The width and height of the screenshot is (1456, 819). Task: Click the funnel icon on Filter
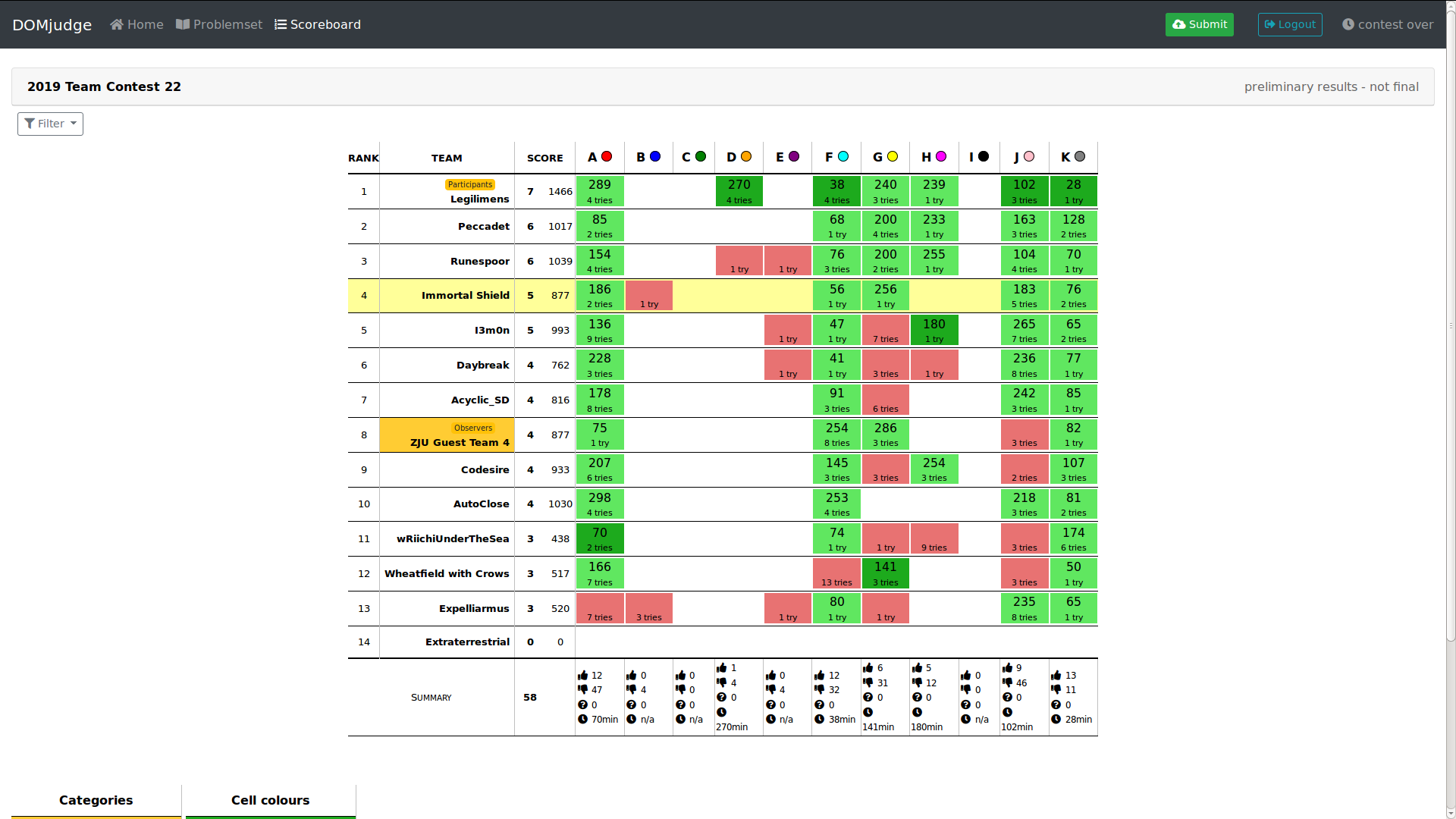click(30, 124)
